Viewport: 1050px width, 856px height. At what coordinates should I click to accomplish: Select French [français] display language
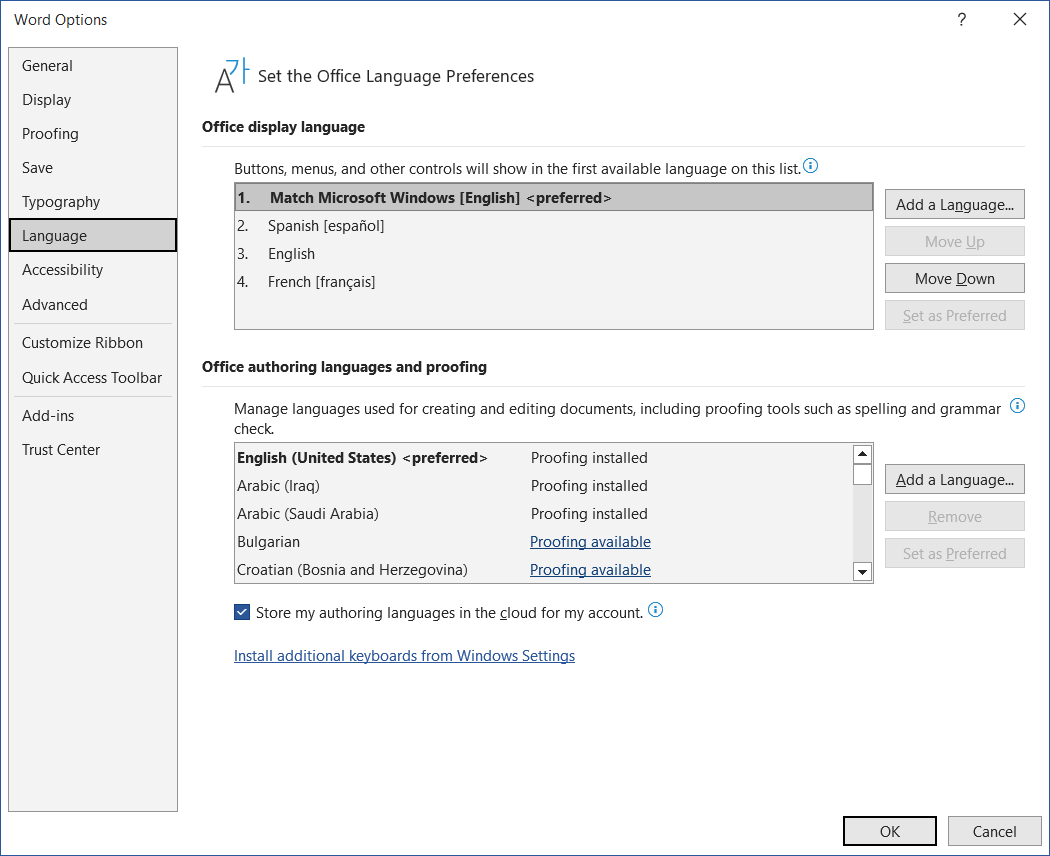(x=554, y=282)
